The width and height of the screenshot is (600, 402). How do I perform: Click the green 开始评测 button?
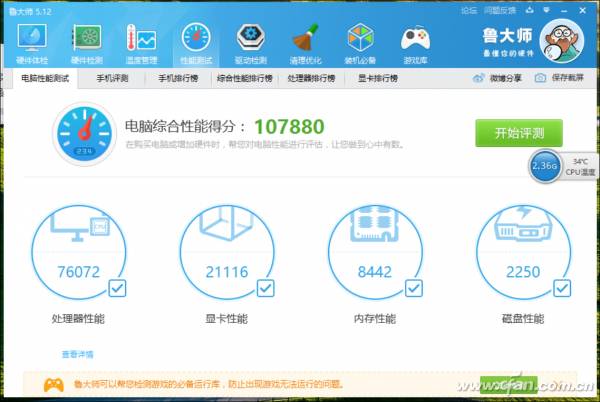coord(519,133)
